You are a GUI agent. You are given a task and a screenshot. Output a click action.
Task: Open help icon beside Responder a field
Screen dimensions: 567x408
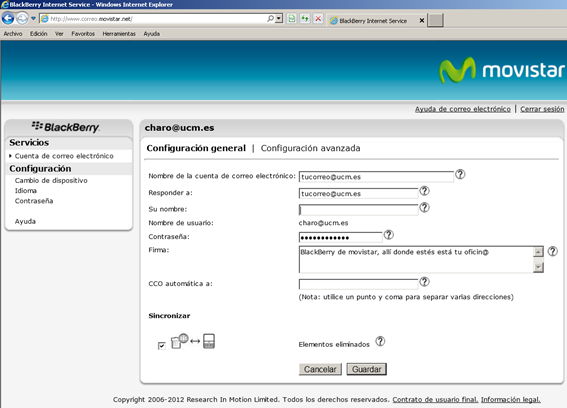[x=424, y=191]
